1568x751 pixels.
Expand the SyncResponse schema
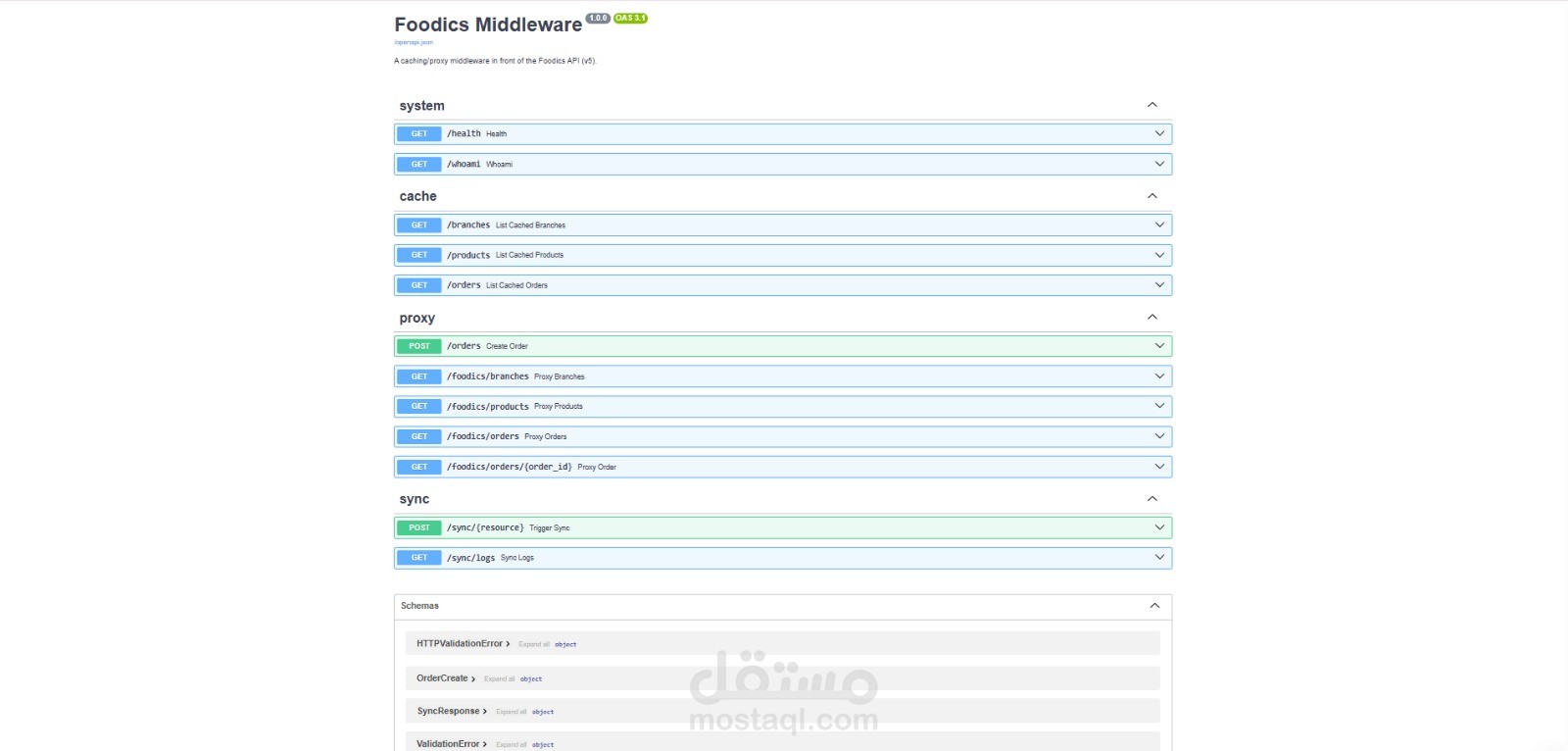(x=452, y=712)
